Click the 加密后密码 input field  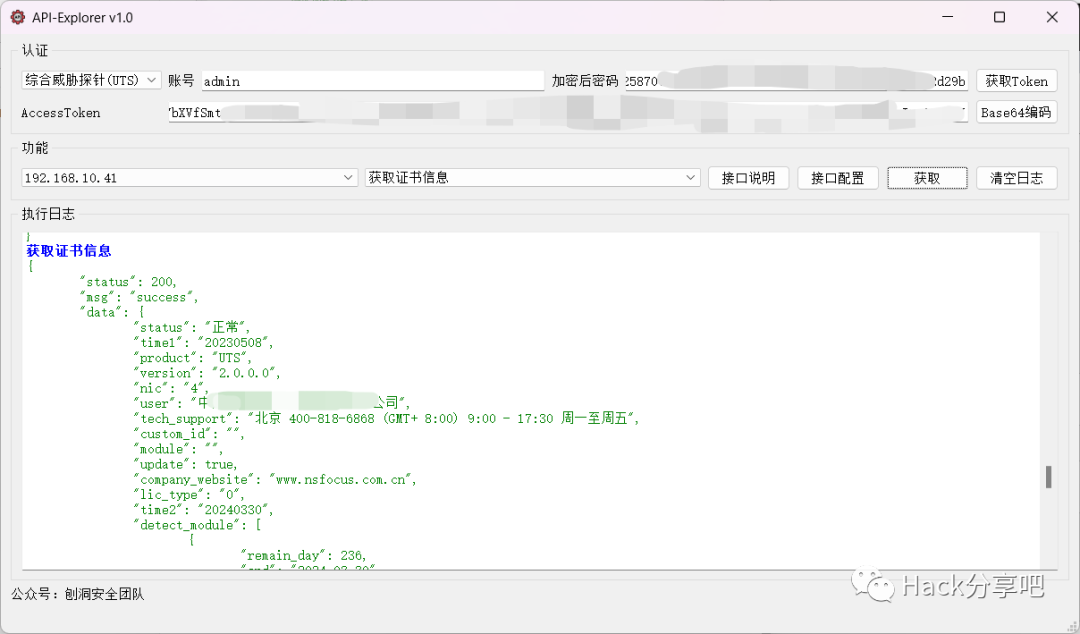(796, 81)
